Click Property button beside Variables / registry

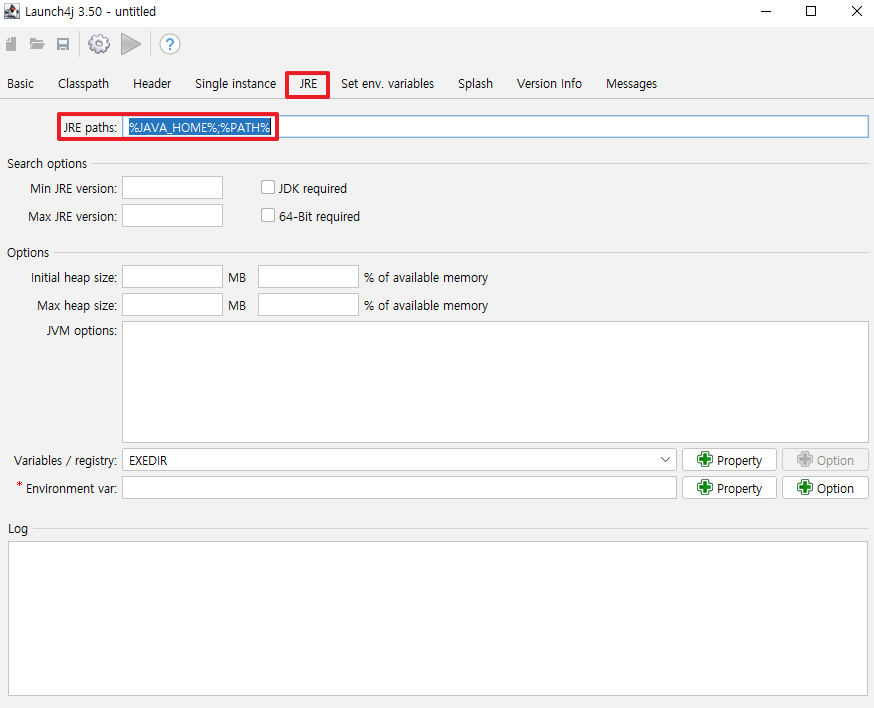(729, 460)
